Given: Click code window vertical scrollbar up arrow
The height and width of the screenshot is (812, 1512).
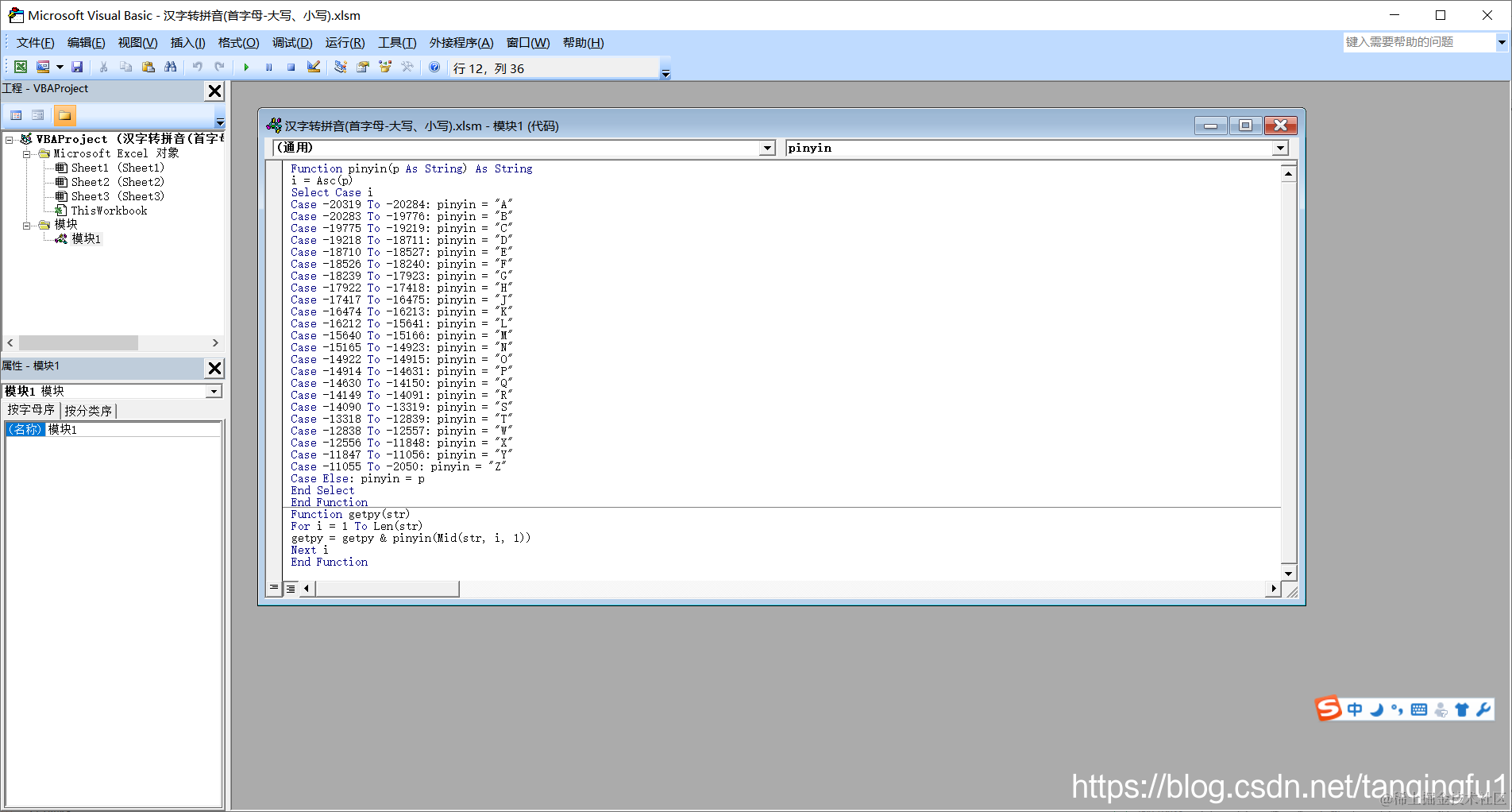Looking at the screenshot, I should point(1288,173).
